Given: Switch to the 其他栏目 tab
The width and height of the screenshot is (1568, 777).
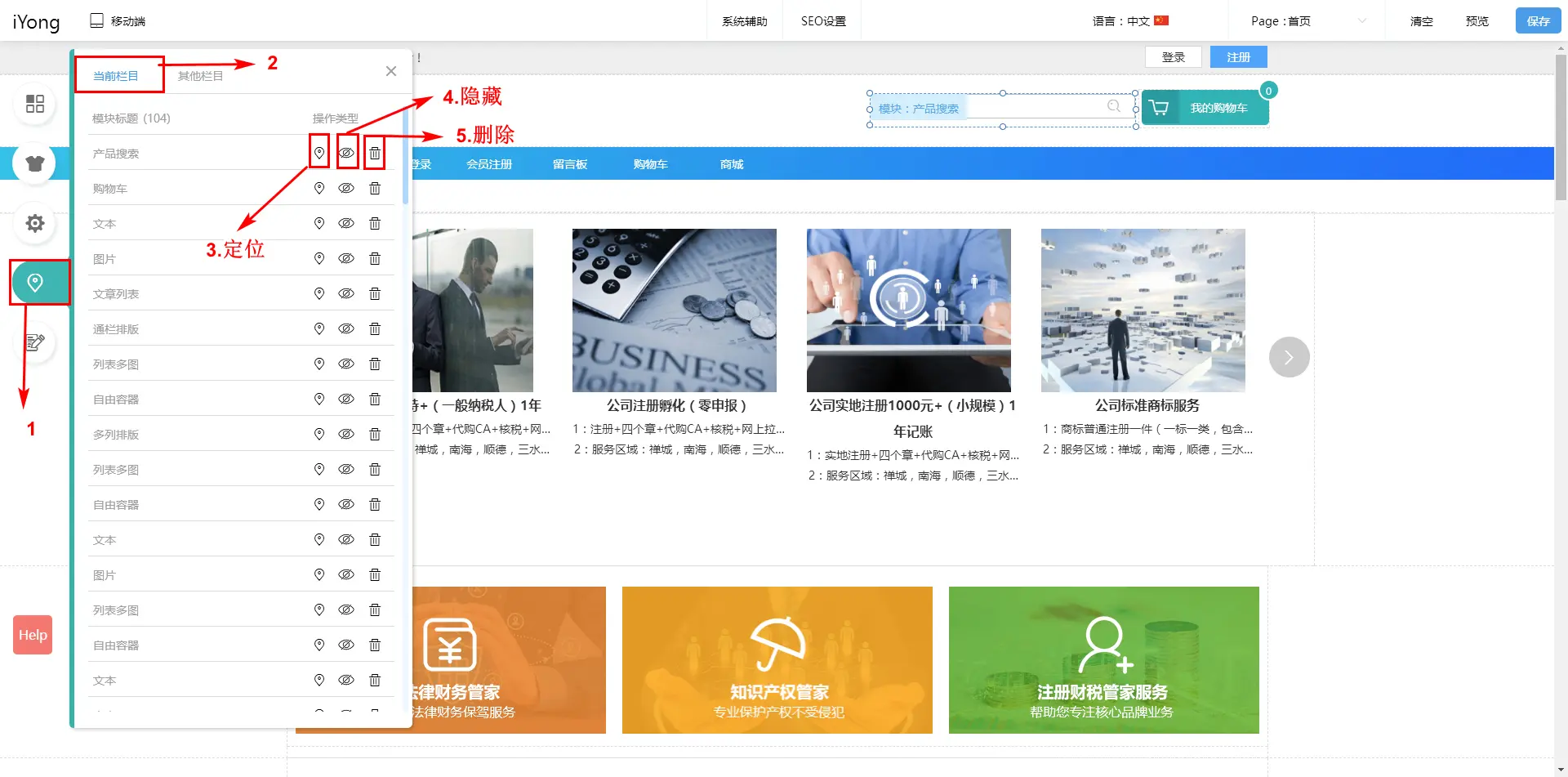Looking at the screenshot, I should click(x=200, y=76).
